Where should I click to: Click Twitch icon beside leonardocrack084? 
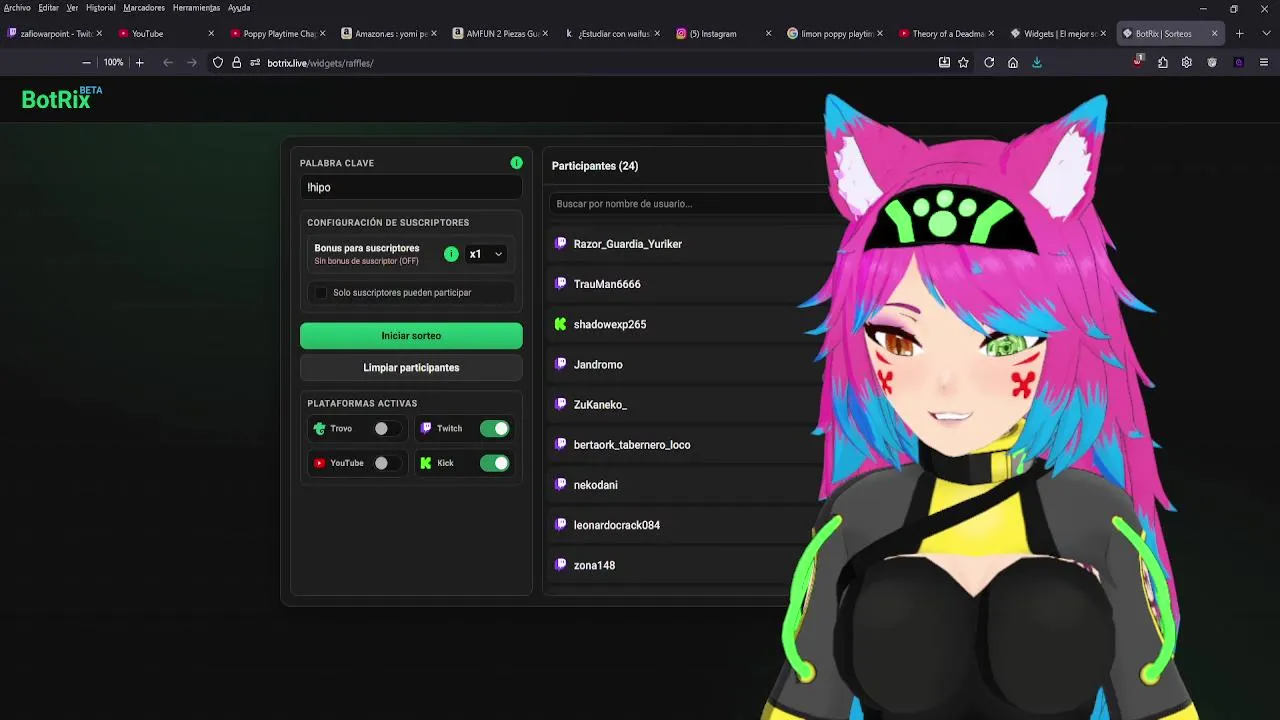(561, 524)
